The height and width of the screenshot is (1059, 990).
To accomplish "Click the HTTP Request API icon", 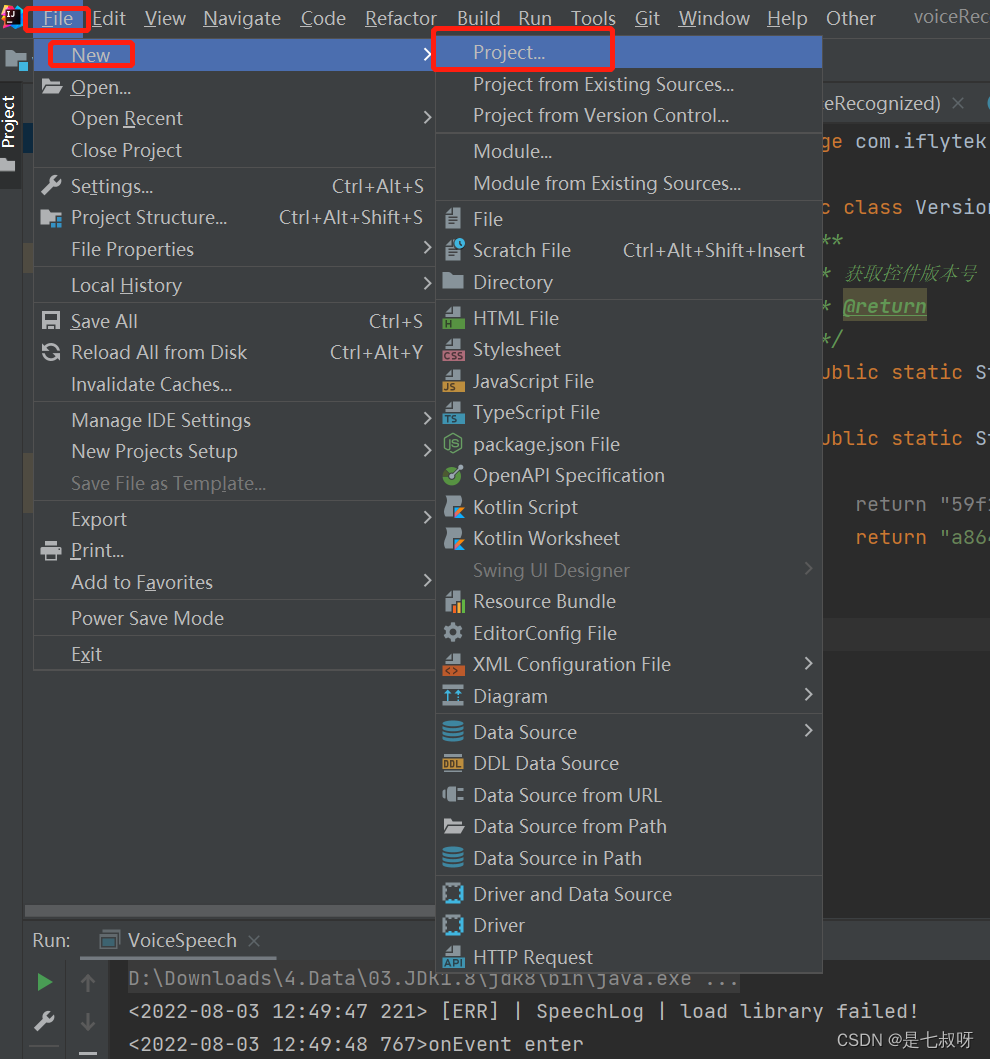I will click(x=453, y=957).
